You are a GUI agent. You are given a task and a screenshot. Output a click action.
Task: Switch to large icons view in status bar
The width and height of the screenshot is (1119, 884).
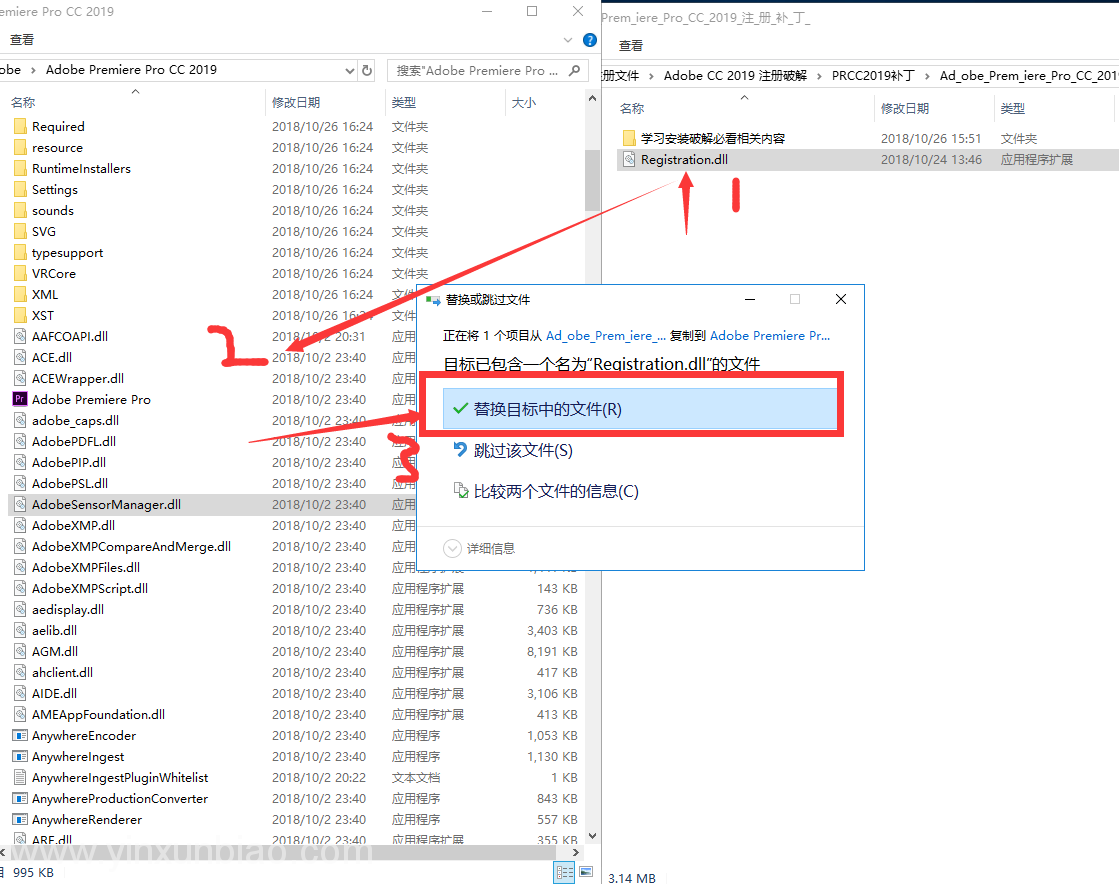(587, 872)
